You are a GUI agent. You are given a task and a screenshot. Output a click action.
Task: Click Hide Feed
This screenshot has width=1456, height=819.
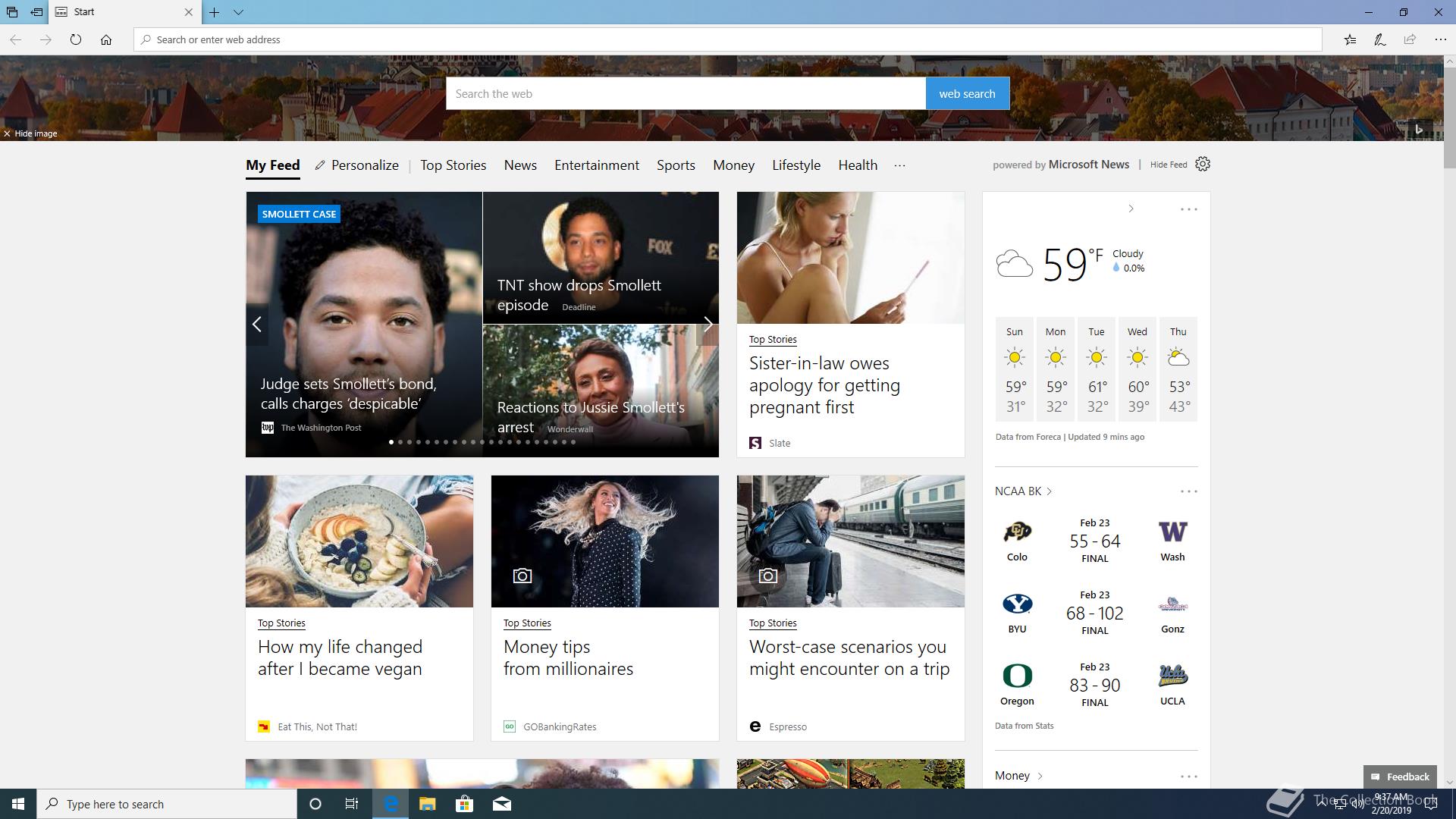tap(1169, 165)
